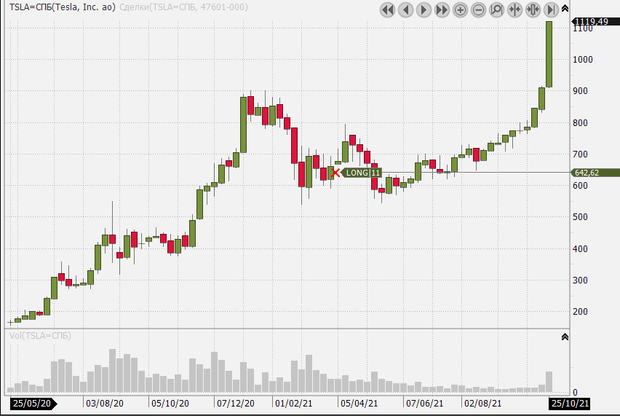Screen dimensions: 620x416
Task: Click the 200 price axis label
Action: click(x=580, y=311)
